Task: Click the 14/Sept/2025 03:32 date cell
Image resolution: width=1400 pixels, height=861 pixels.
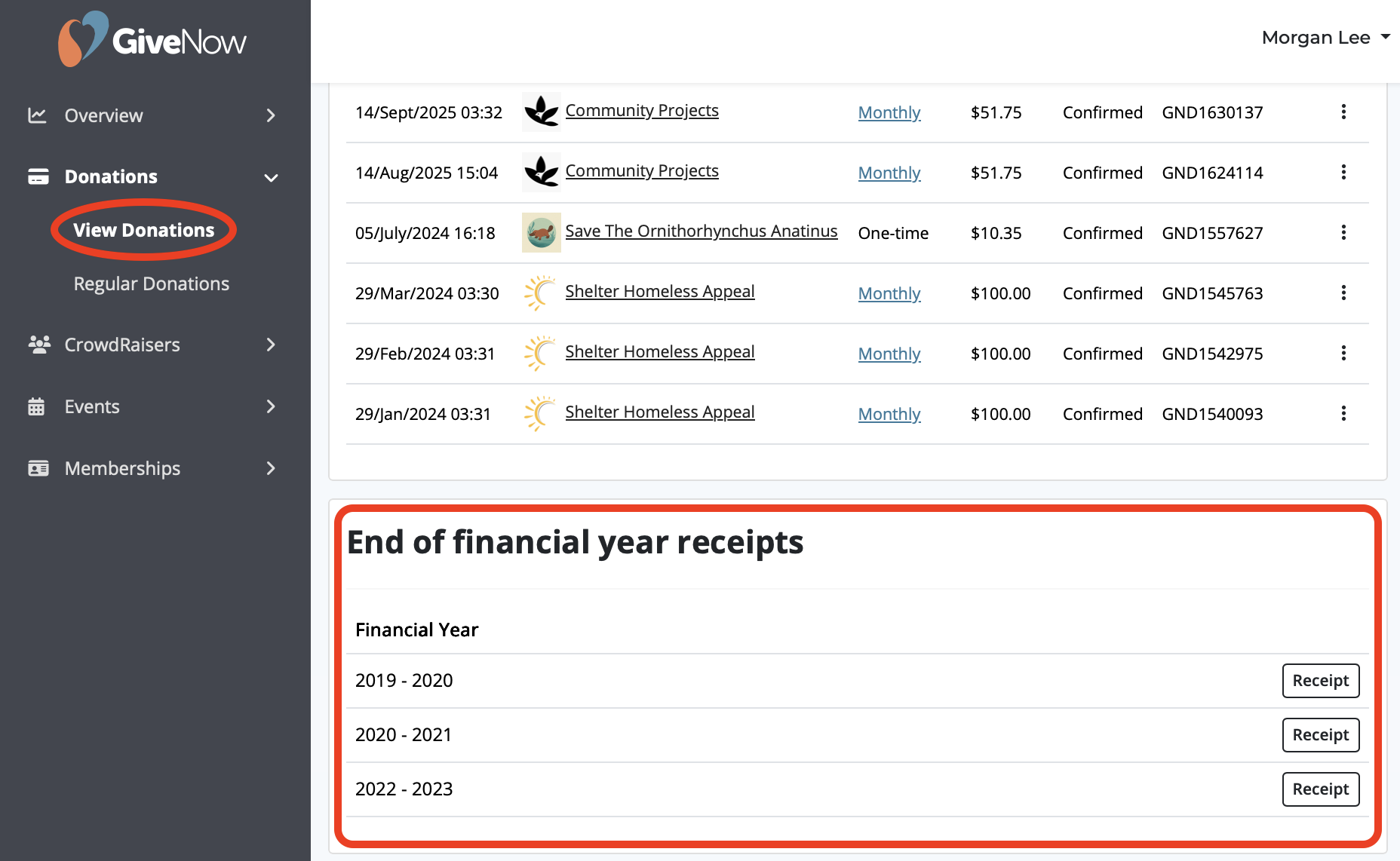Action: pyautogui.click(x=428, y=112)
